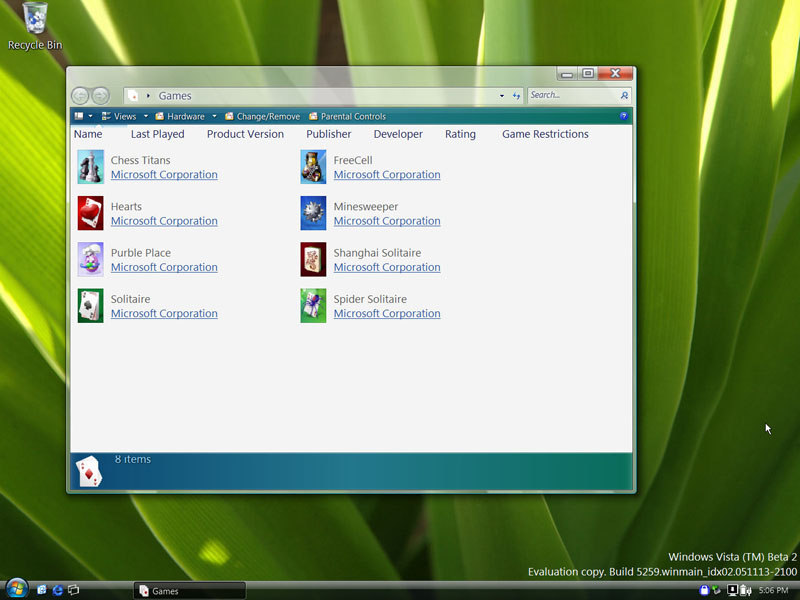Open the Shanghai Solitaire game icon
The width and height of the screenshot is (800, 600).
click(x=313, y=259)
